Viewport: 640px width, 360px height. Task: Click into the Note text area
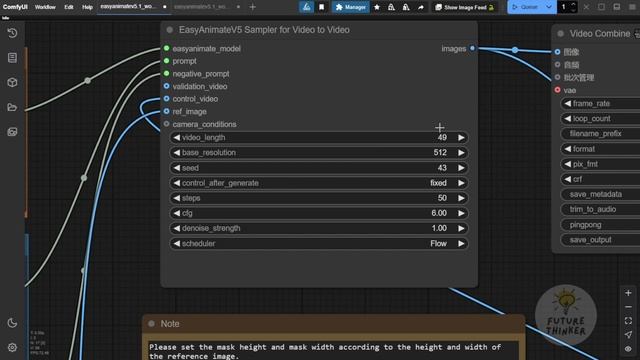pyautogui.click(x=333, y=351)
